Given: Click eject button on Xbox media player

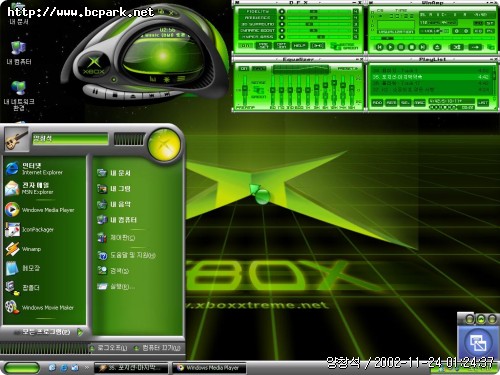Looking at the screenshot, I should click(133, 96).
